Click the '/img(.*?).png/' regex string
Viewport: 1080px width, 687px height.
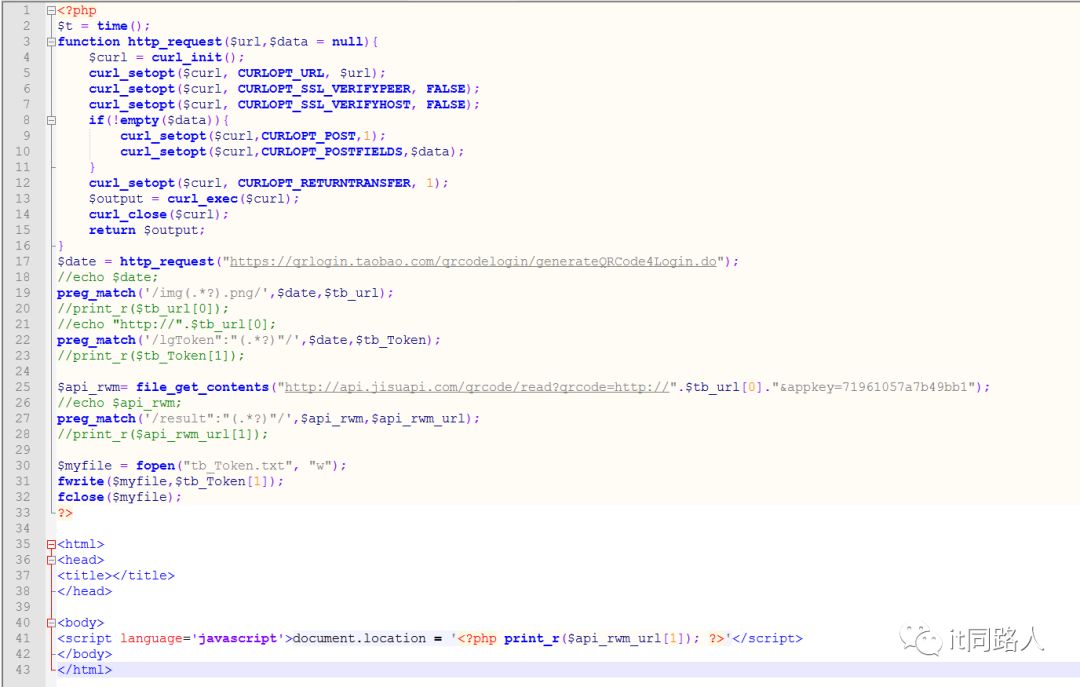(207, 293)
